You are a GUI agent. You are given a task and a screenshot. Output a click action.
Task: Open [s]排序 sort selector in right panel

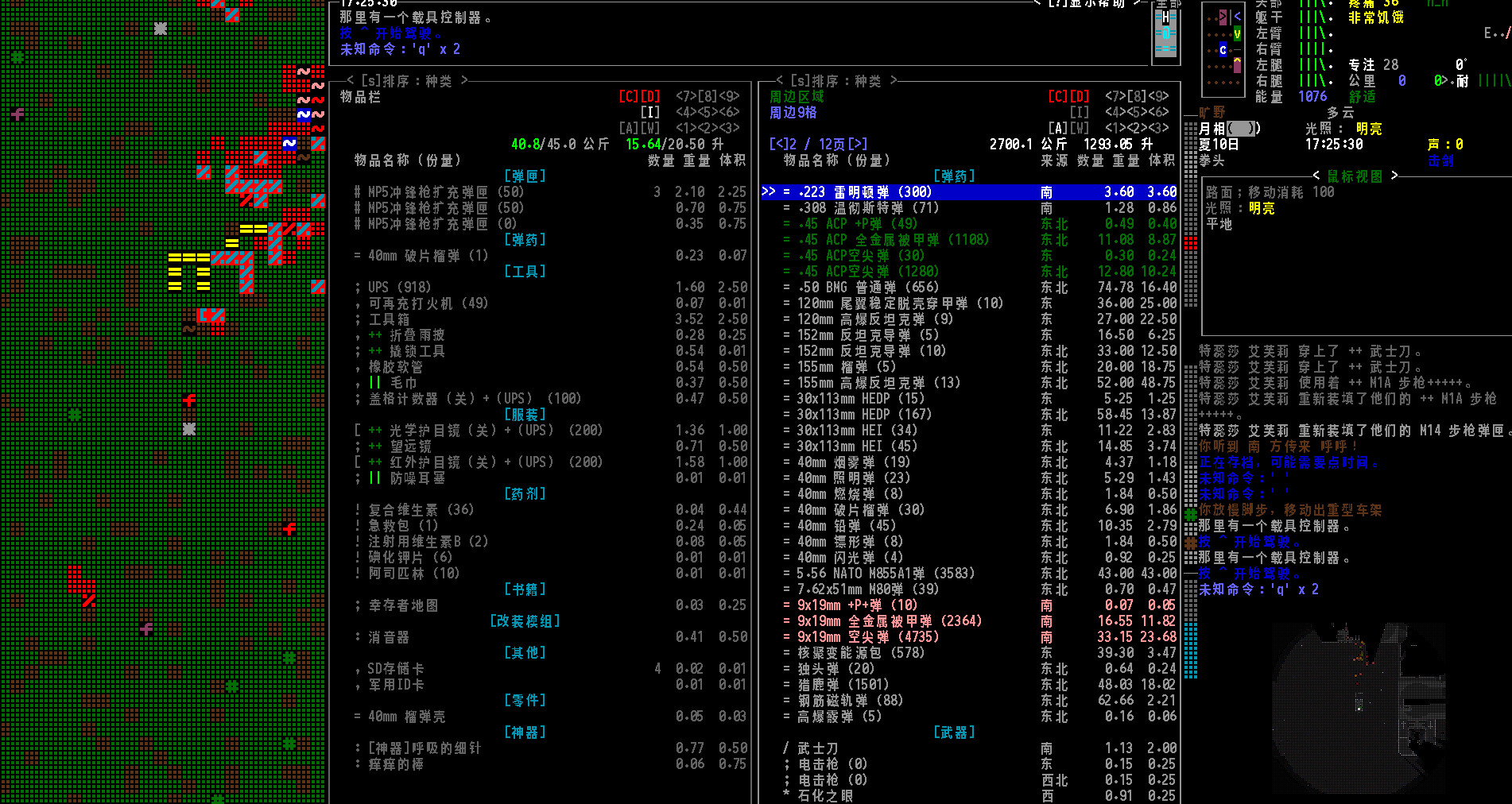(837, 81)
